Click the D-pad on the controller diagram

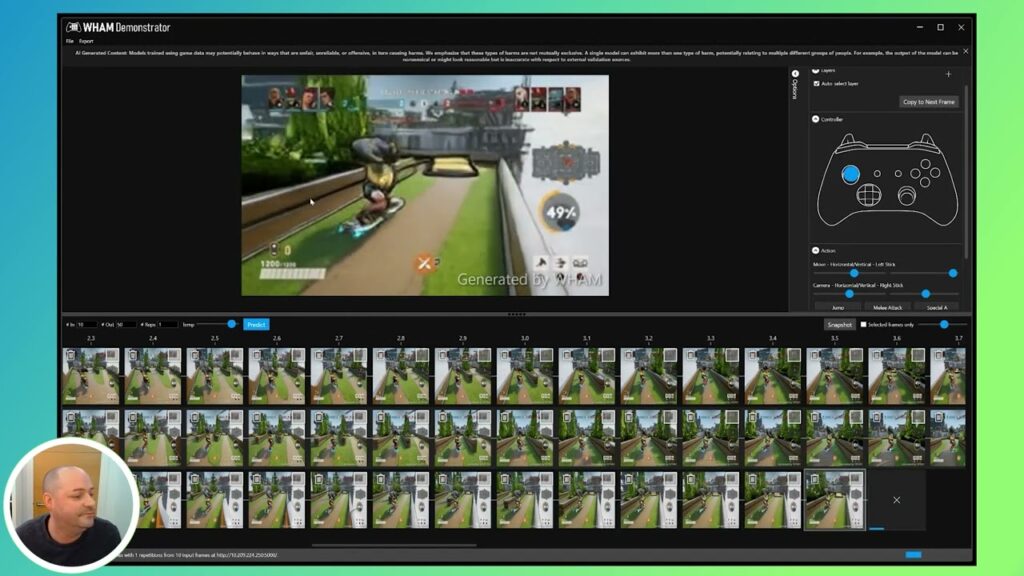coord(870,194)
